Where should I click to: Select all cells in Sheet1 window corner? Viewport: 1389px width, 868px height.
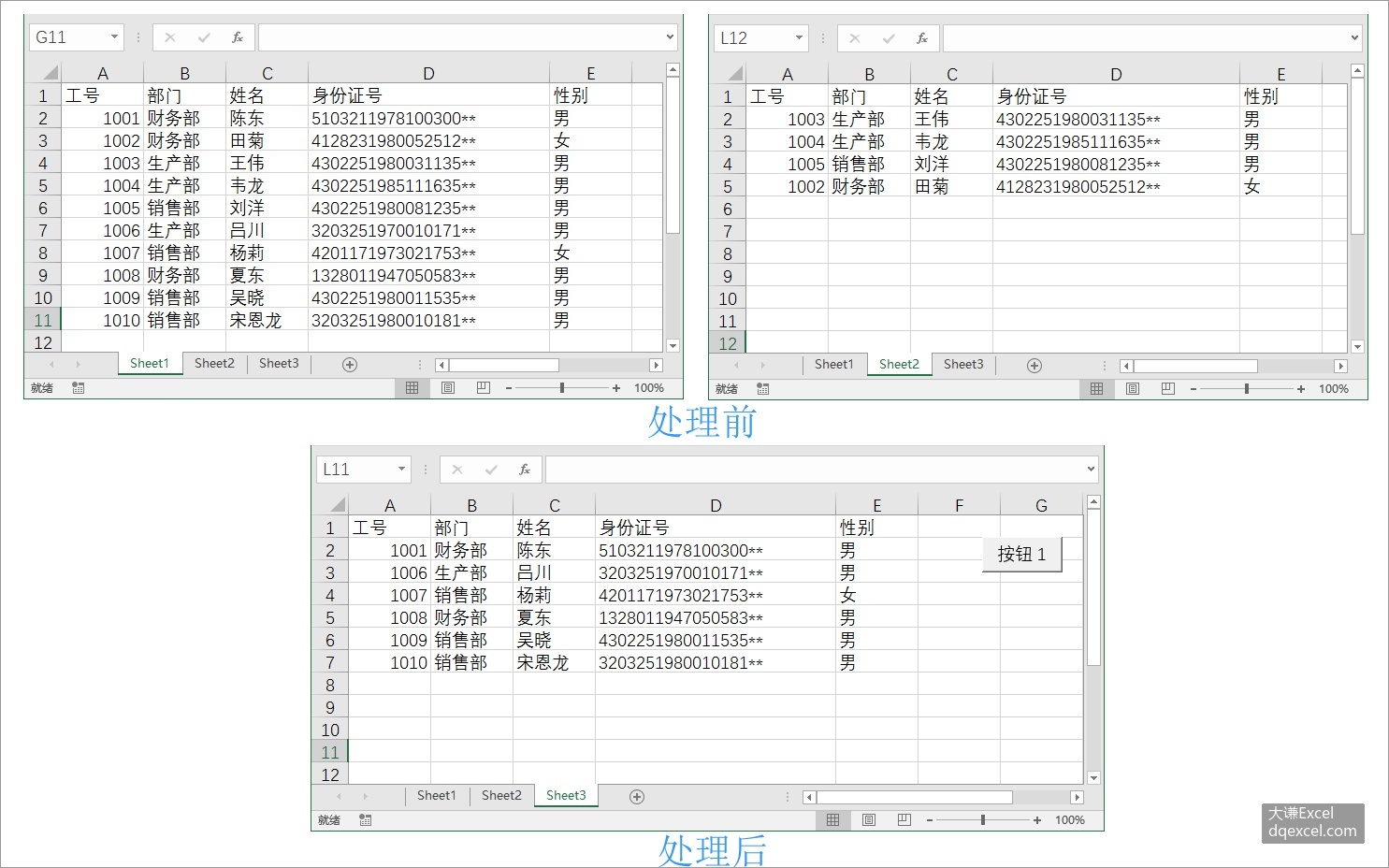coord(43,72)
